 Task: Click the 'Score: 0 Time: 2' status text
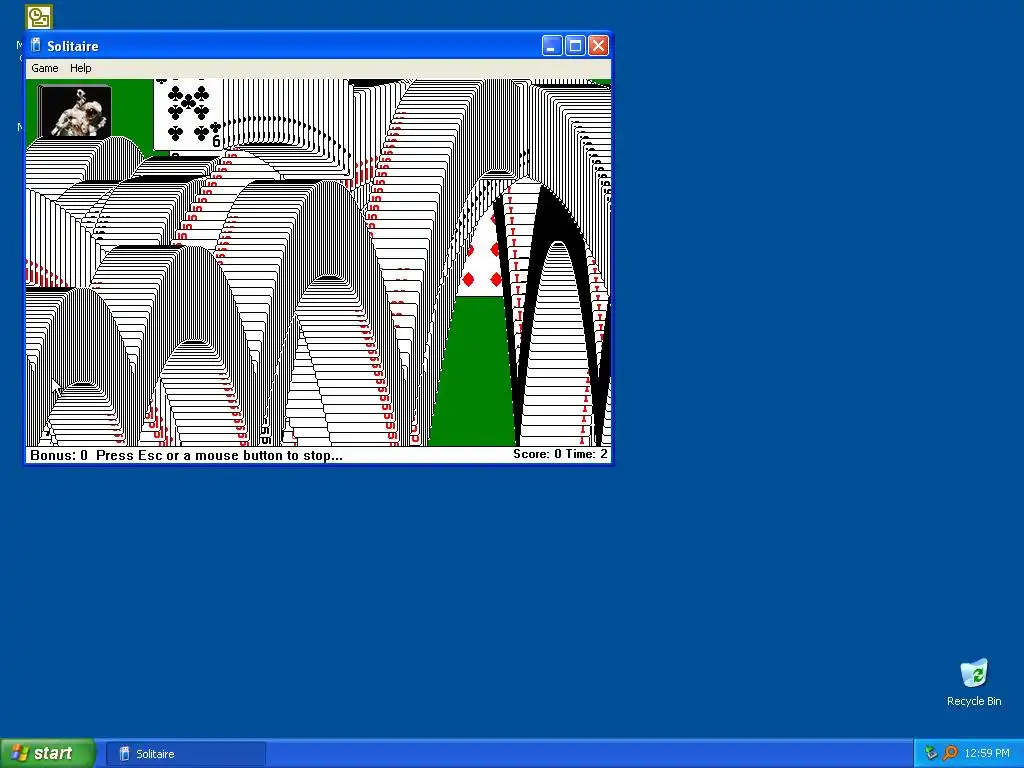560,454
